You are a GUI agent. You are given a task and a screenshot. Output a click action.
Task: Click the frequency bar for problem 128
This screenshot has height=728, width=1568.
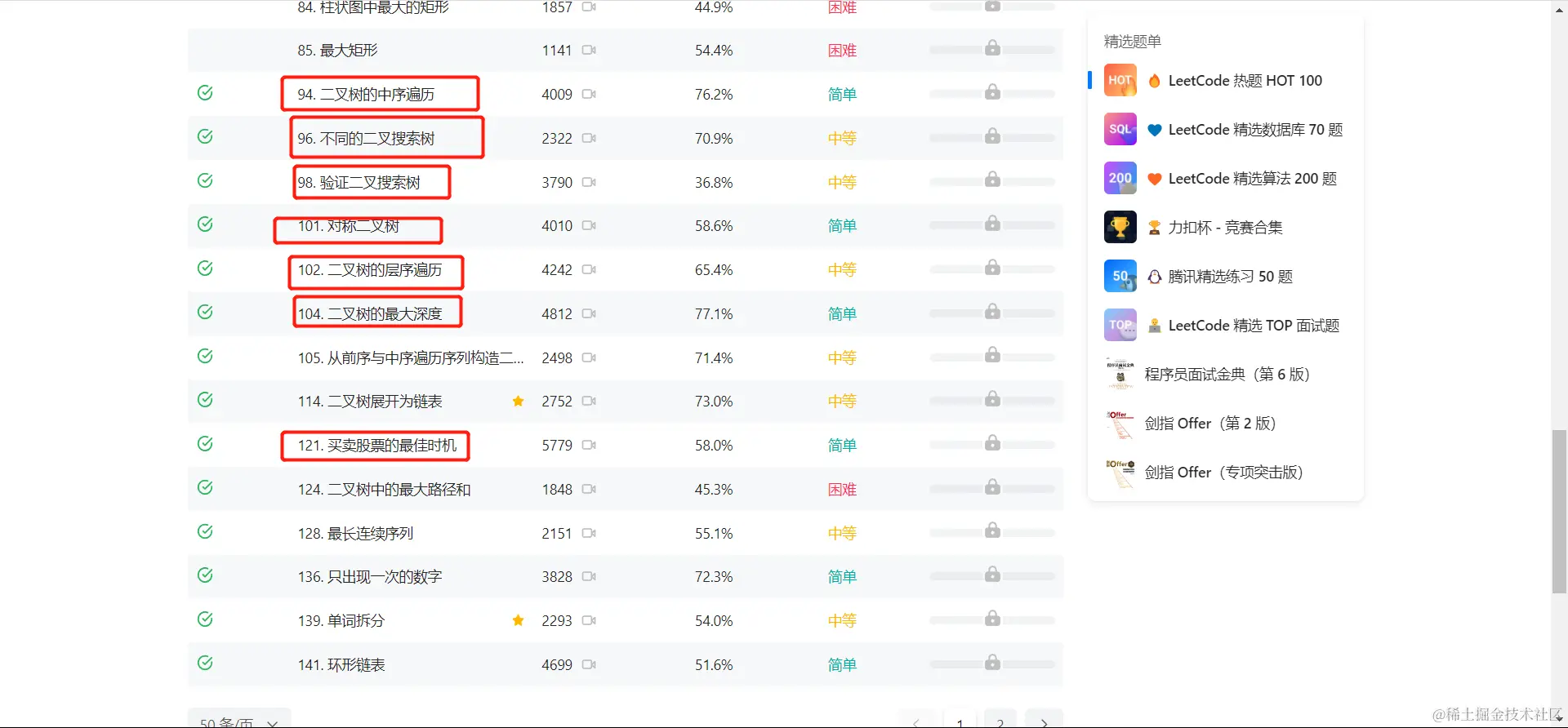coord(992,534)
